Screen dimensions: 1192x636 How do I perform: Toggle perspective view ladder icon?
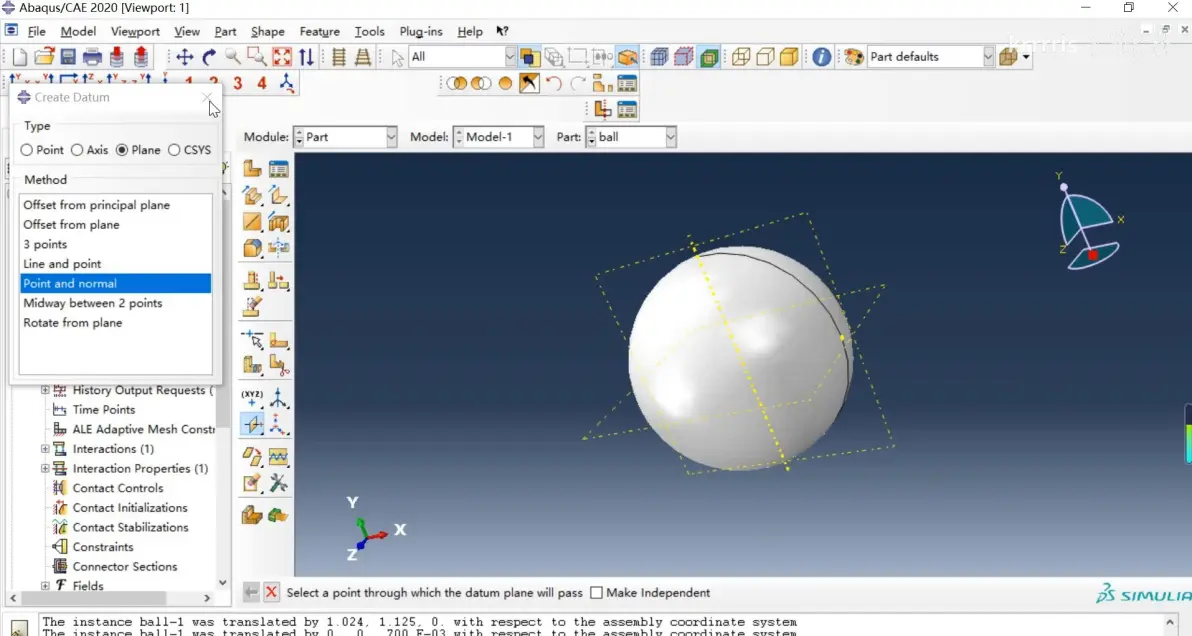[x=363, y=57]
